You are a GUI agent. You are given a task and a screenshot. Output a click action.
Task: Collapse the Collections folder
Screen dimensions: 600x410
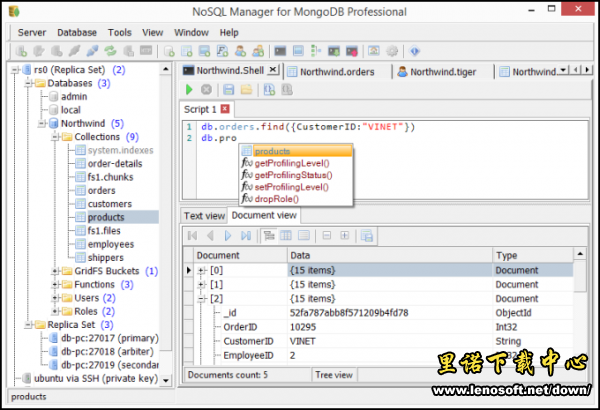coord(55,137)
